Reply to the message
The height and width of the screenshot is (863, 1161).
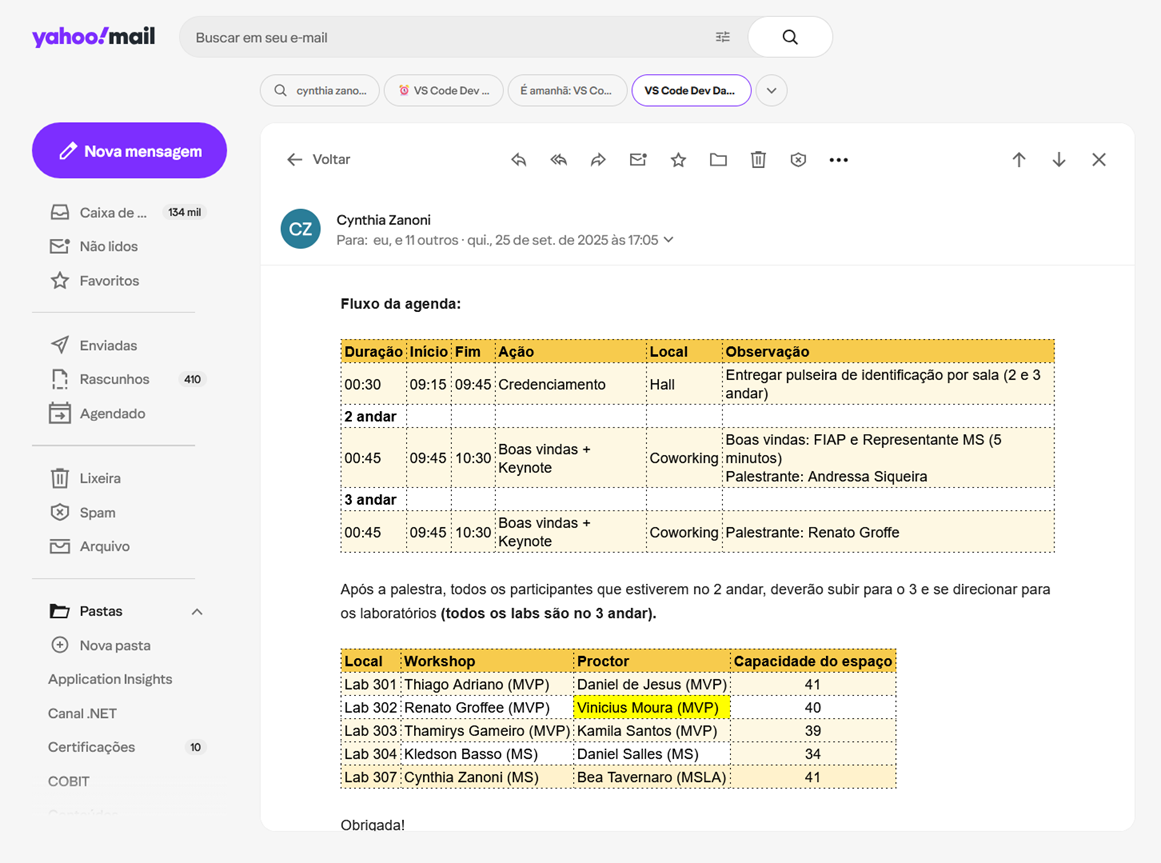tap(519, 160)
